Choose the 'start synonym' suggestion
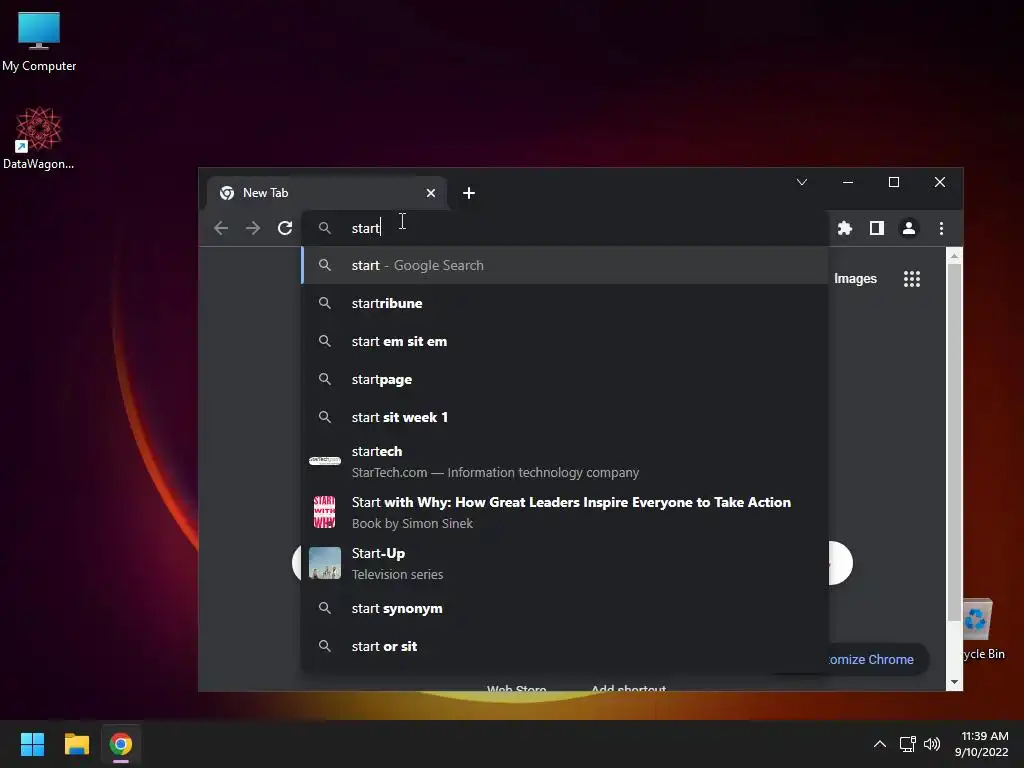Viewport: 1024px width, 768px height. [x=565, y=608]
